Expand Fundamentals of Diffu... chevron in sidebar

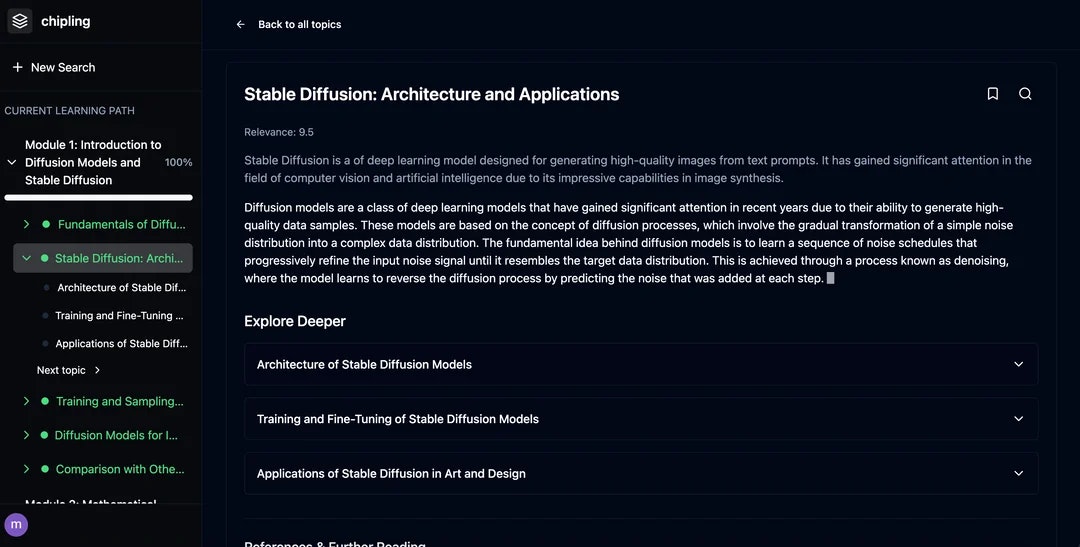pyautogui.click(x=26, y=224)
